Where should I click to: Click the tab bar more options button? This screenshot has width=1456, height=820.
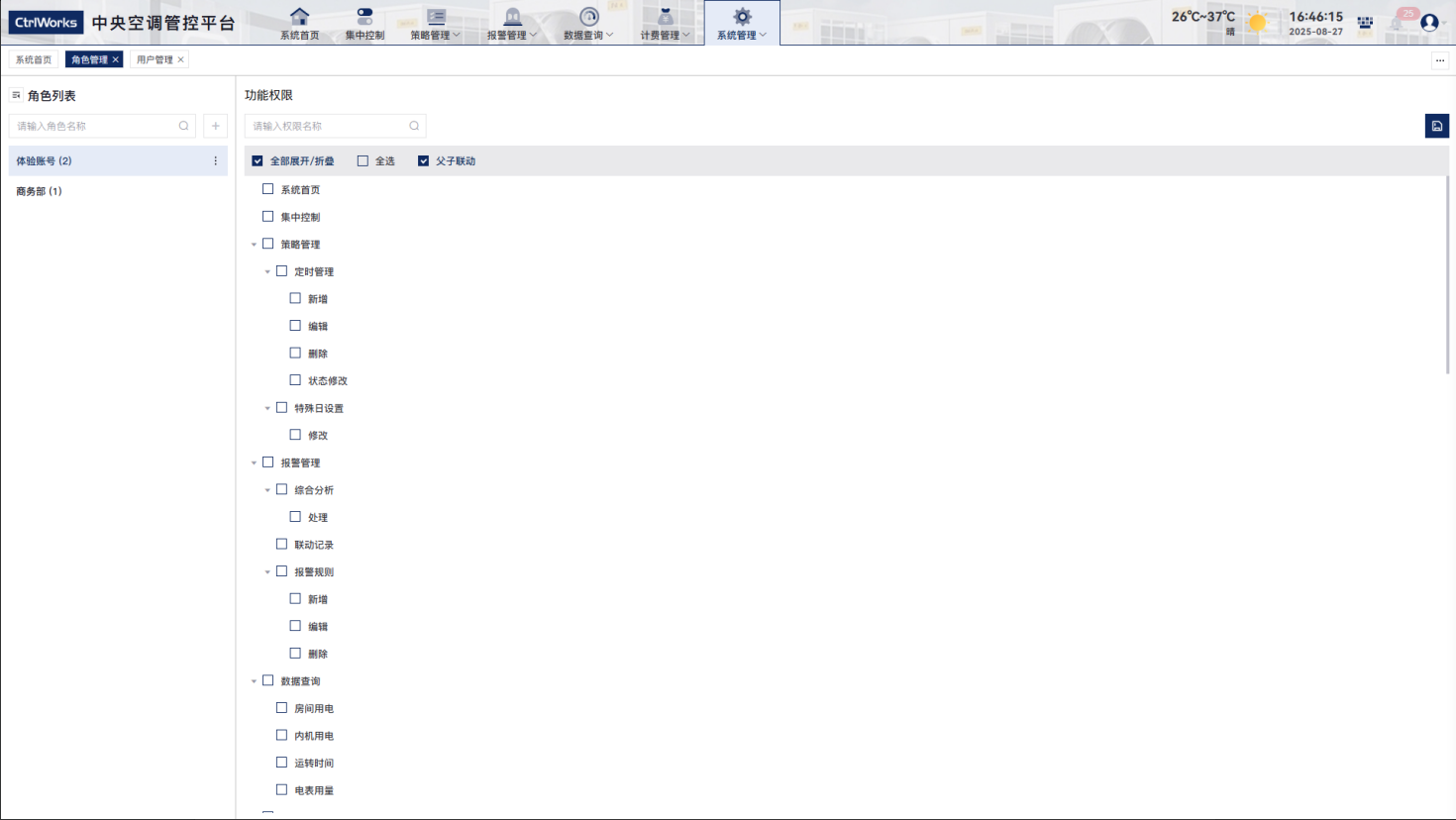point(1440,60)
